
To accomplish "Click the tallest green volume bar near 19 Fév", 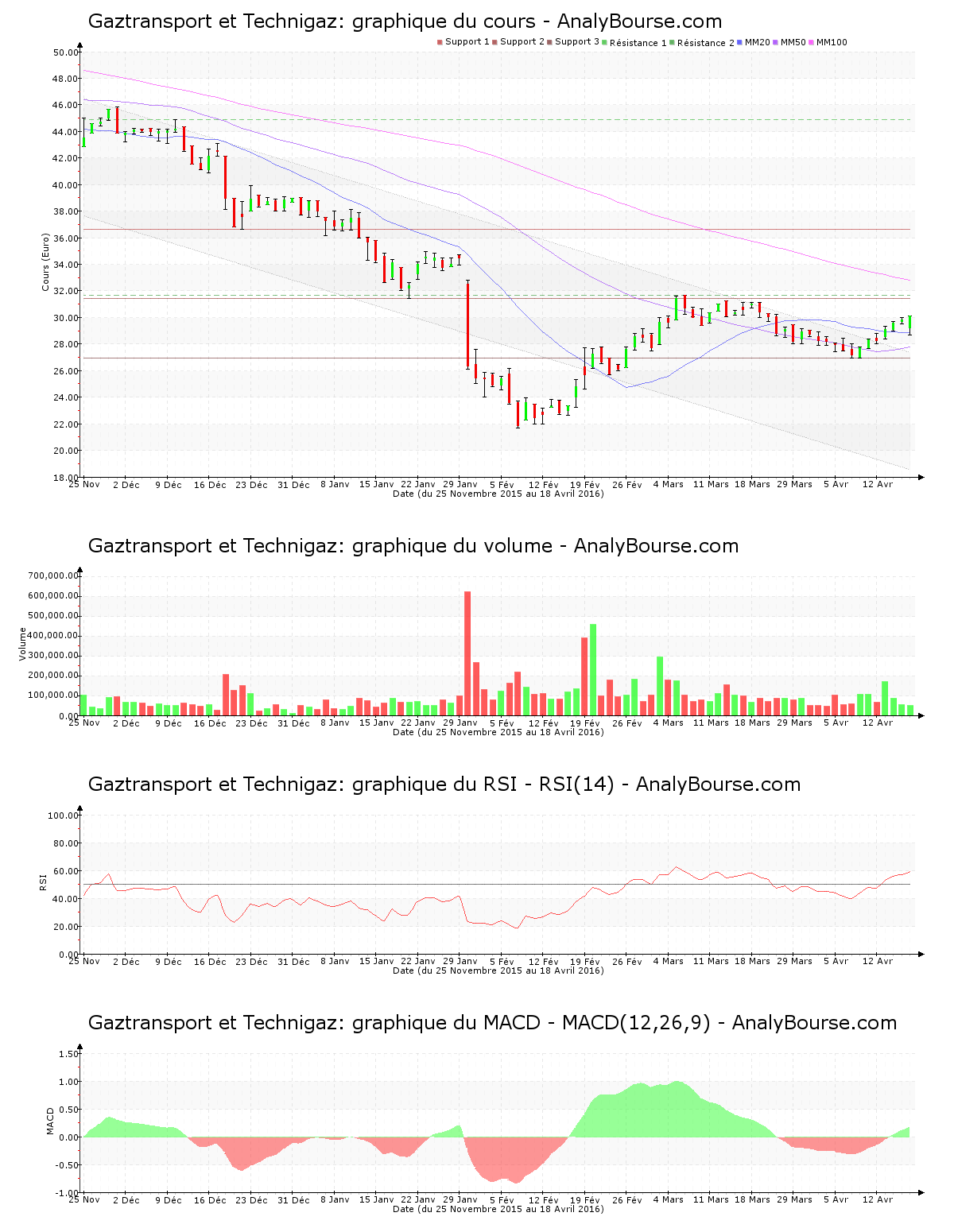I will [593, 670].
